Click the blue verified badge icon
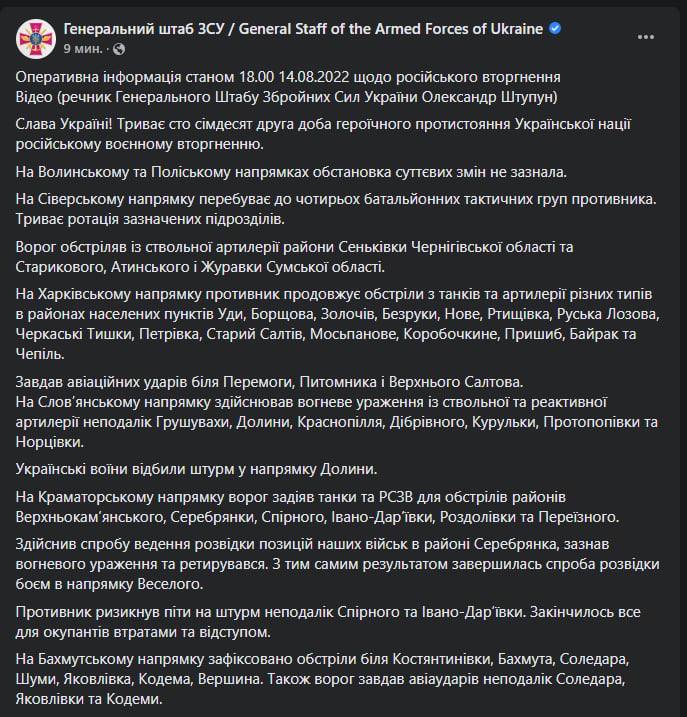Image resolution: width=687 pixels, height=717 pixels. tap(555, 28)
